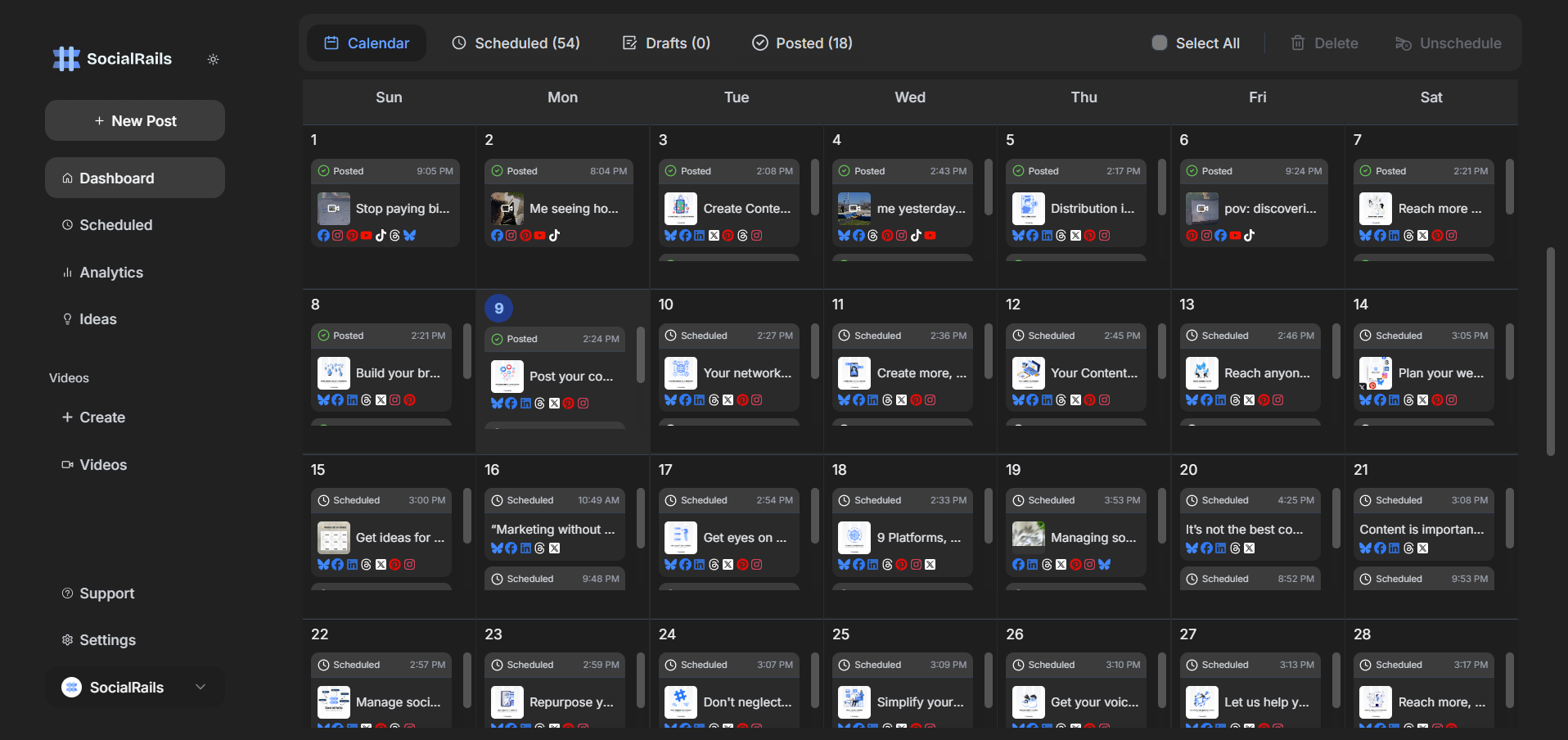Click the TikTok icon on the October 2 post
Viewport: 1568px width, 740px height.
click(555, 235)
